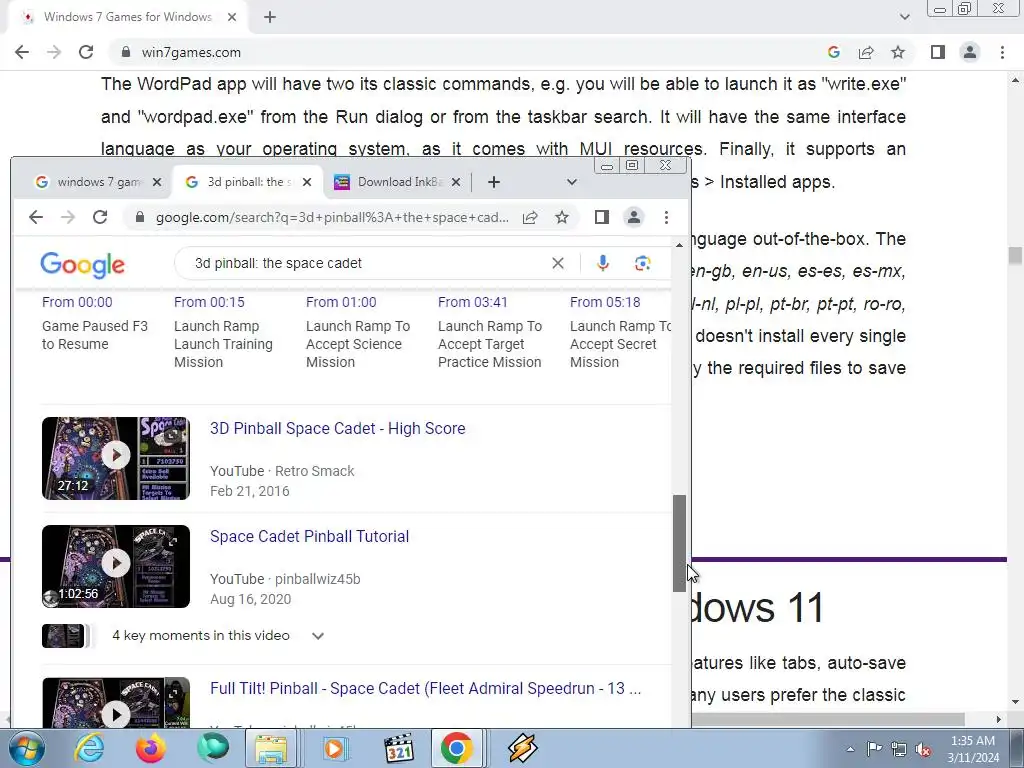Open Windows Explorer folder from taskbar
The image size is (1024, 768).
pyautogui.click(x=271, y=748)
